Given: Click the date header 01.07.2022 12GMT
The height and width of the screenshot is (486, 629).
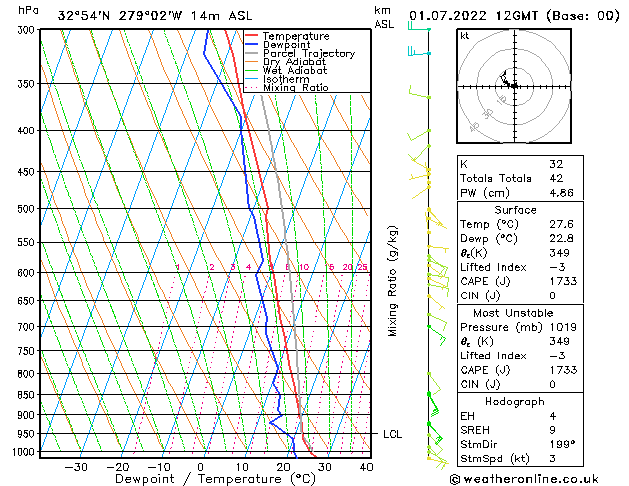Looking at the screenshot, I should (512, 15).
